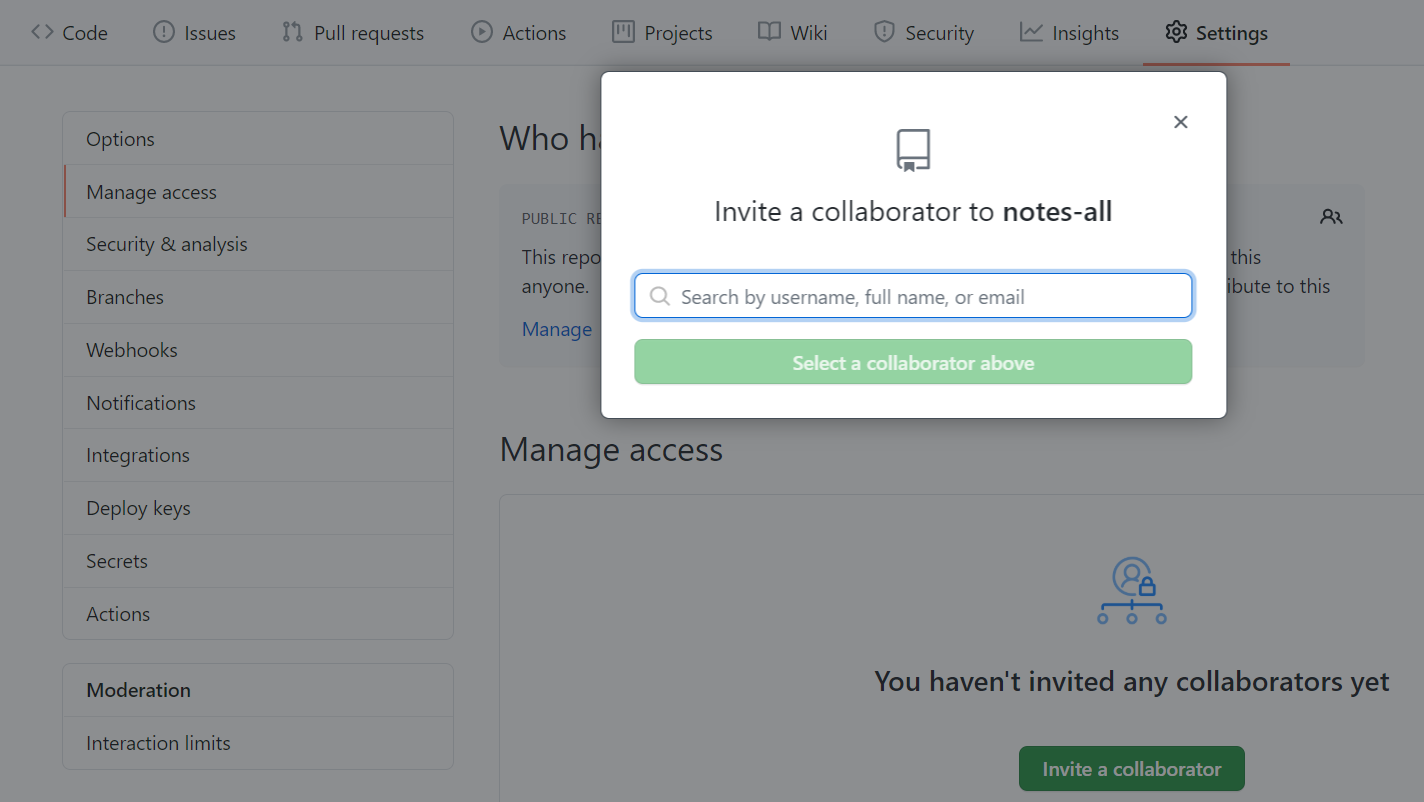The height and width of the screenshot is (802, 1424).
Task: Select the Settings tab
Action: coord(1216,33)
